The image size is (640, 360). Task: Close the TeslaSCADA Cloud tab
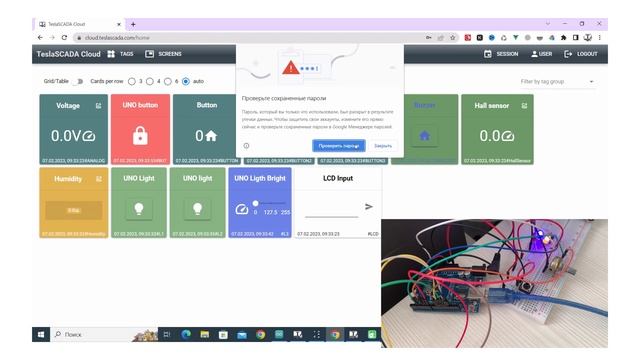(x=119, y=24)
